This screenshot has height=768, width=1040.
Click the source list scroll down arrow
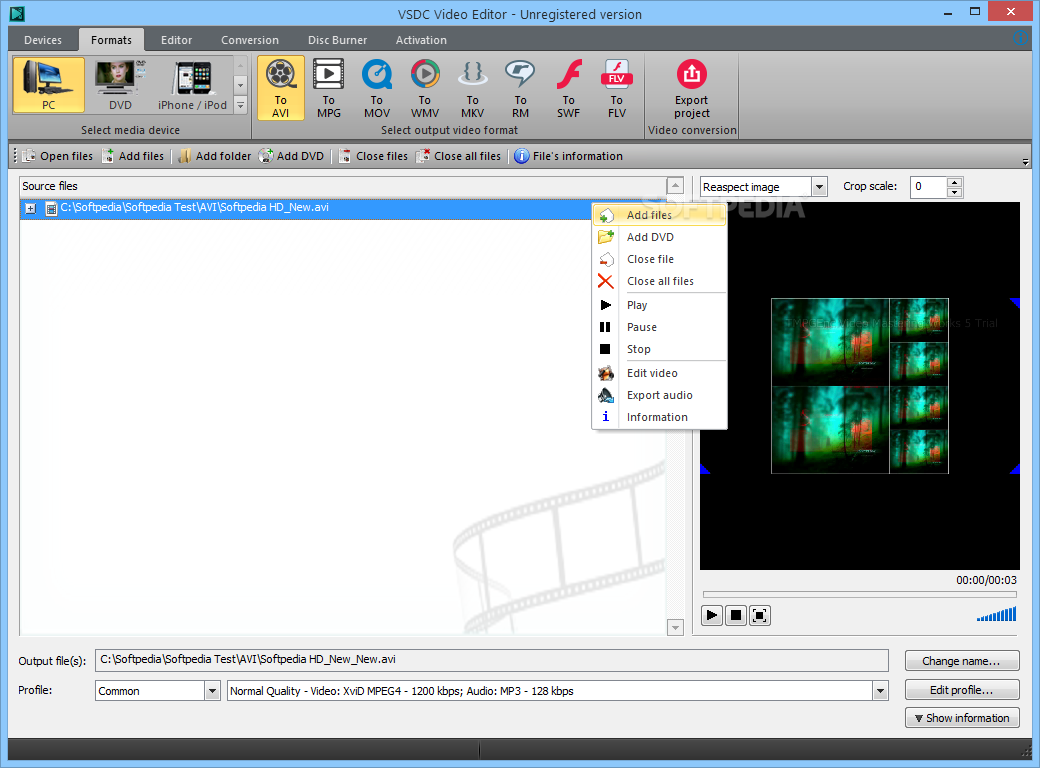675,627
